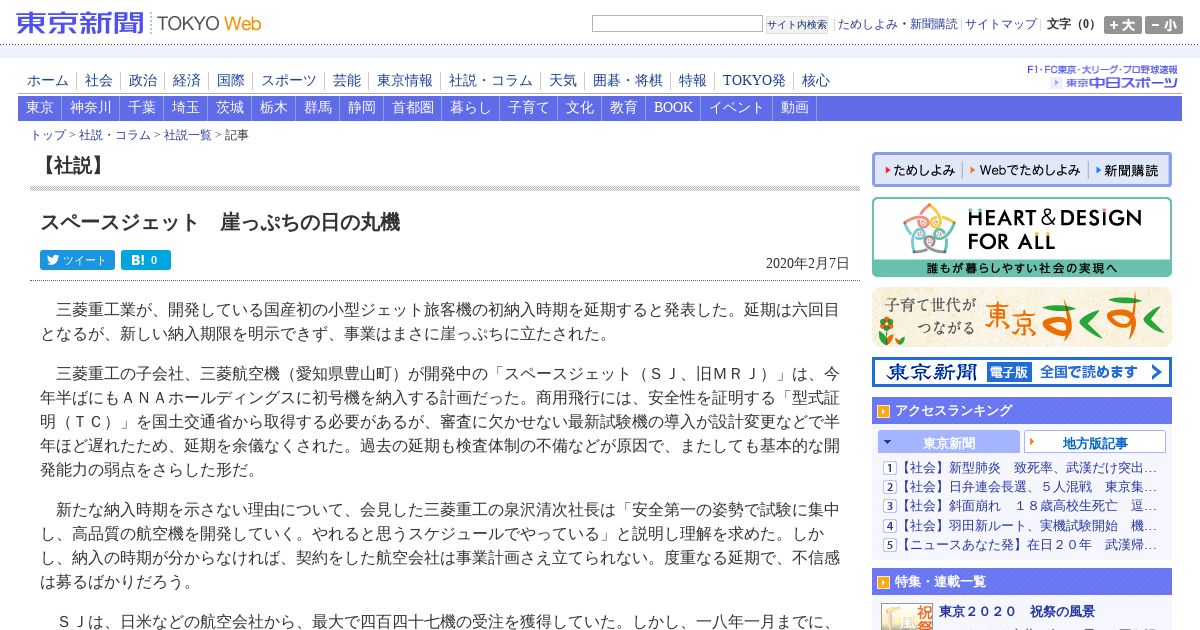Select BOOK in the blue bar
The height and width of the screenshot is (630, 1200).
click(x=673, y=108)
